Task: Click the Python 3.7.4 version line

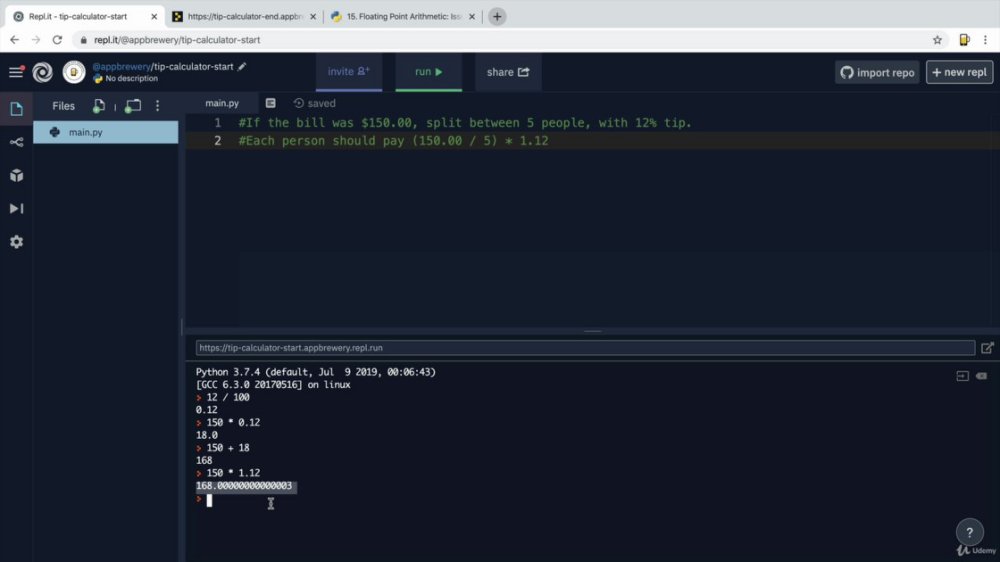Action: point(316,372)
